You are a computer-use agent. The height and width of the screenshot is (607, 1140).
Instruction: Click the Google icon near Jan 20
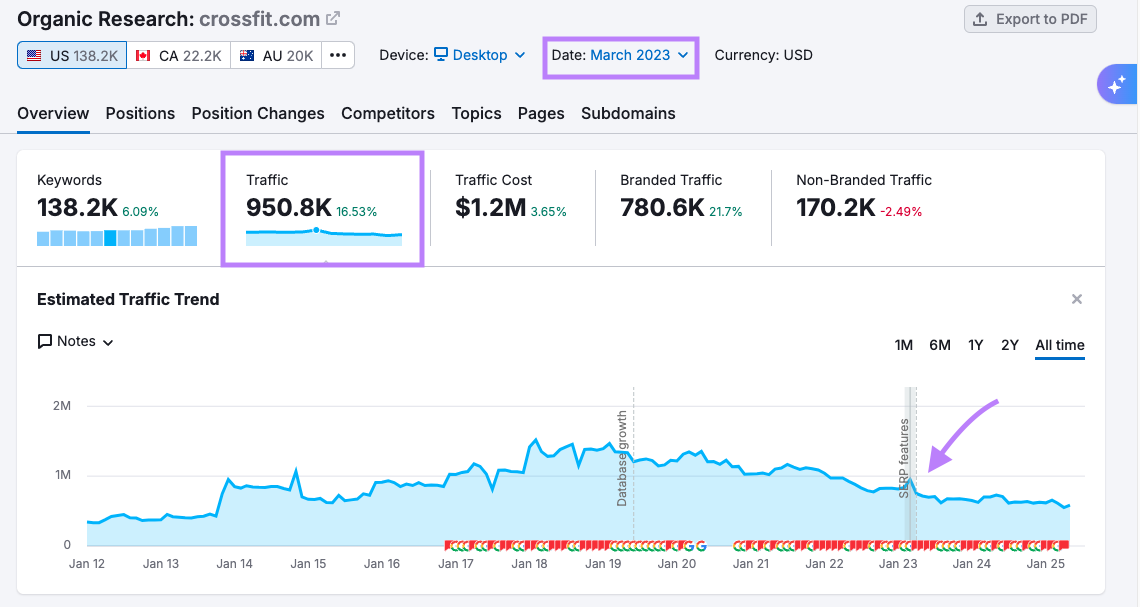click(700, 545)
